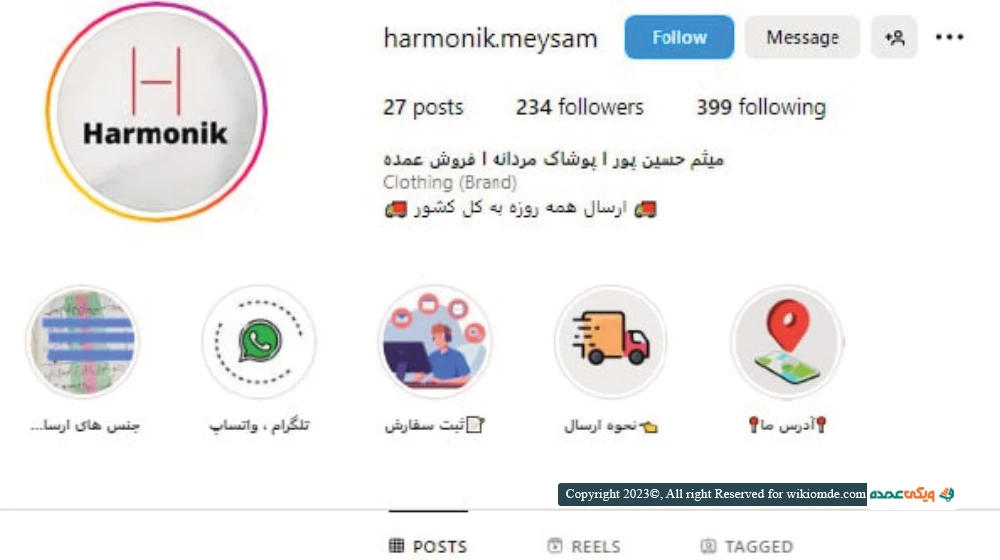Click the tagged person icon beside TAGGED

point(708,546)
